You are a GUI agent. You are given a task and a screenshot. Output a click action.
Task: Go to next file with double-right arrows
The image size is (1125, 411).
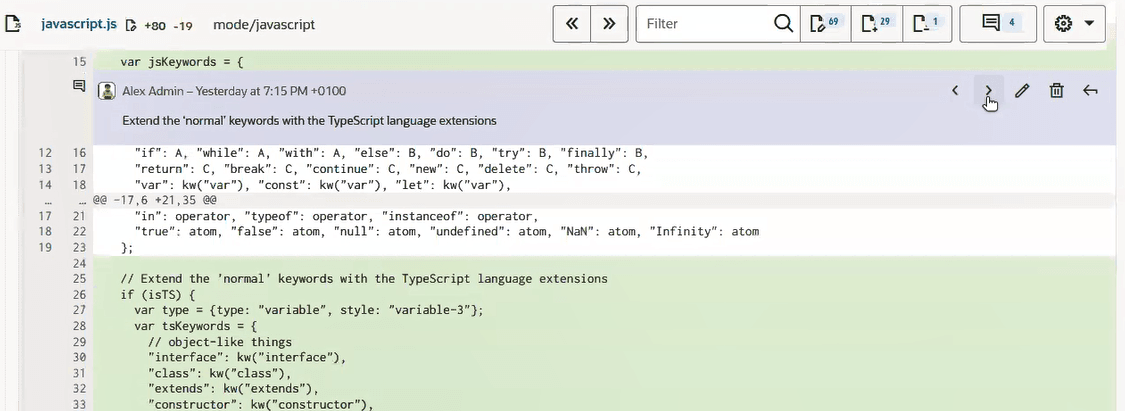(609, 24)
